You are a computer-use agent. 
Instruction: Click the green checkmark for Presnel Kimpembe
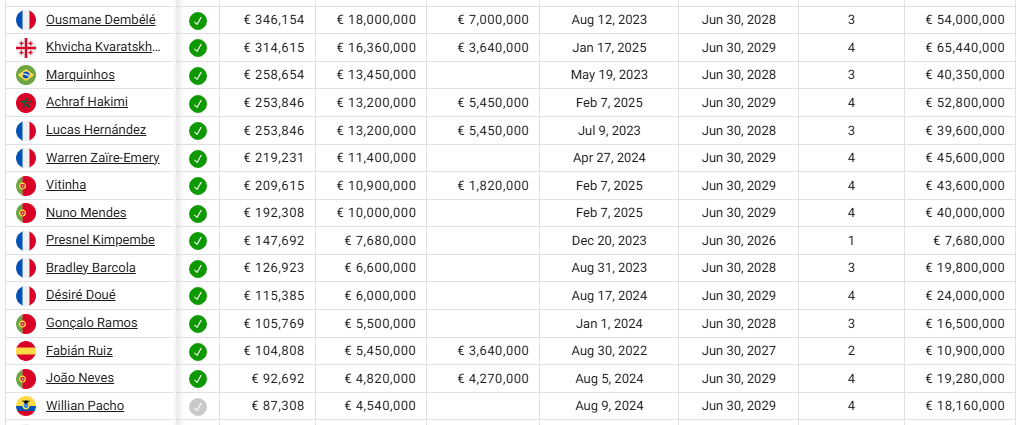tap(198, 241)
